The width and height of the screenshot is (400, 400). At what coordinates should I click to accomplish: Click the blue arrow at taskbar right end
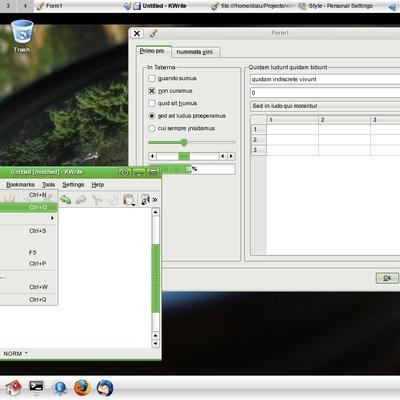pyautogui.click(x=392, y=6)
